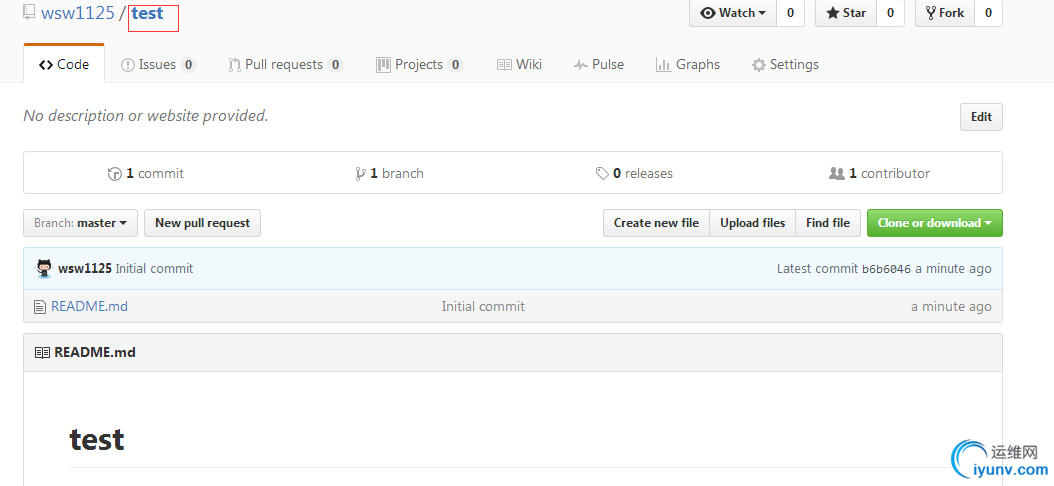Fork the repository
The image size is (1054, 486).
pos(944,13)
